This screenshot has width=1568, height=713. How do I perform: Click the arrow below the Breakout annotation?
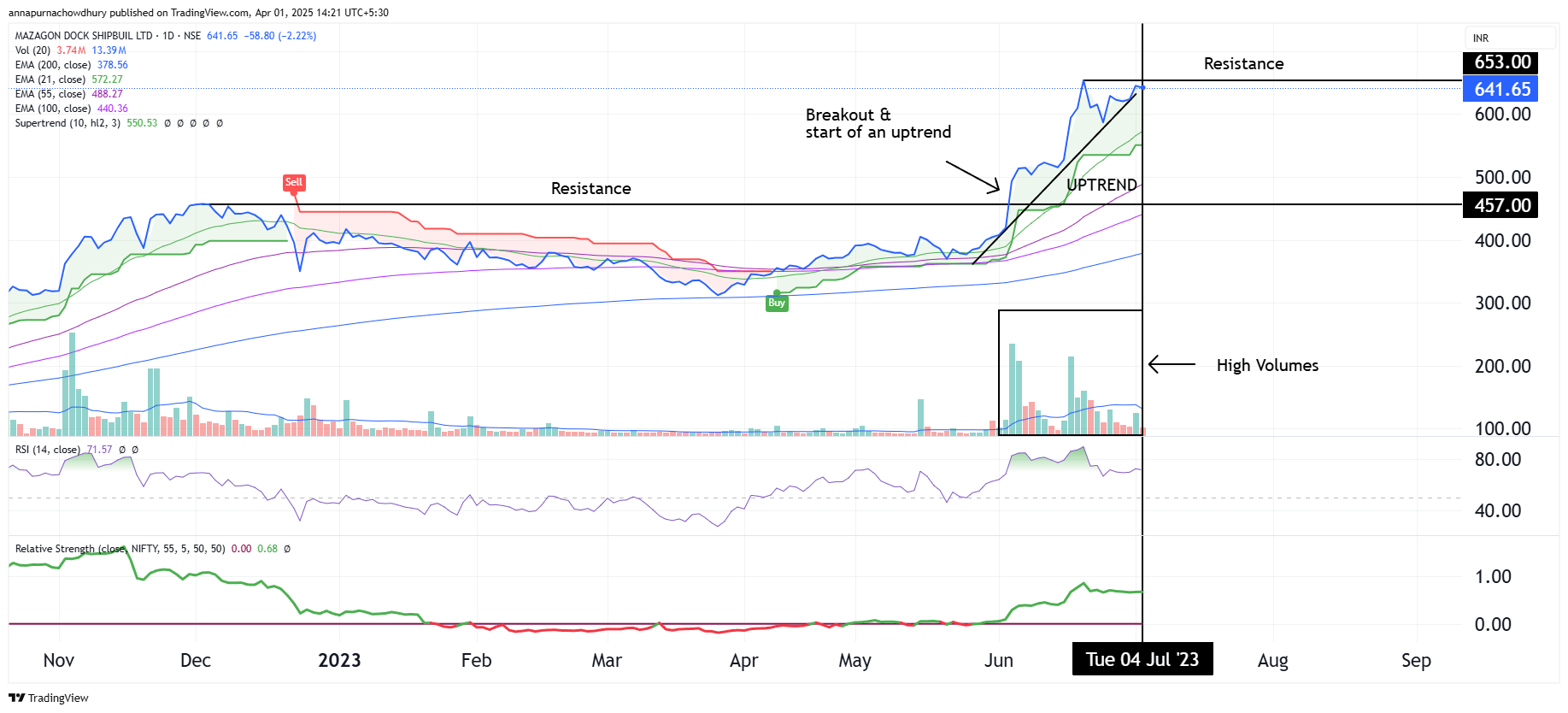[x=972, y=176]
